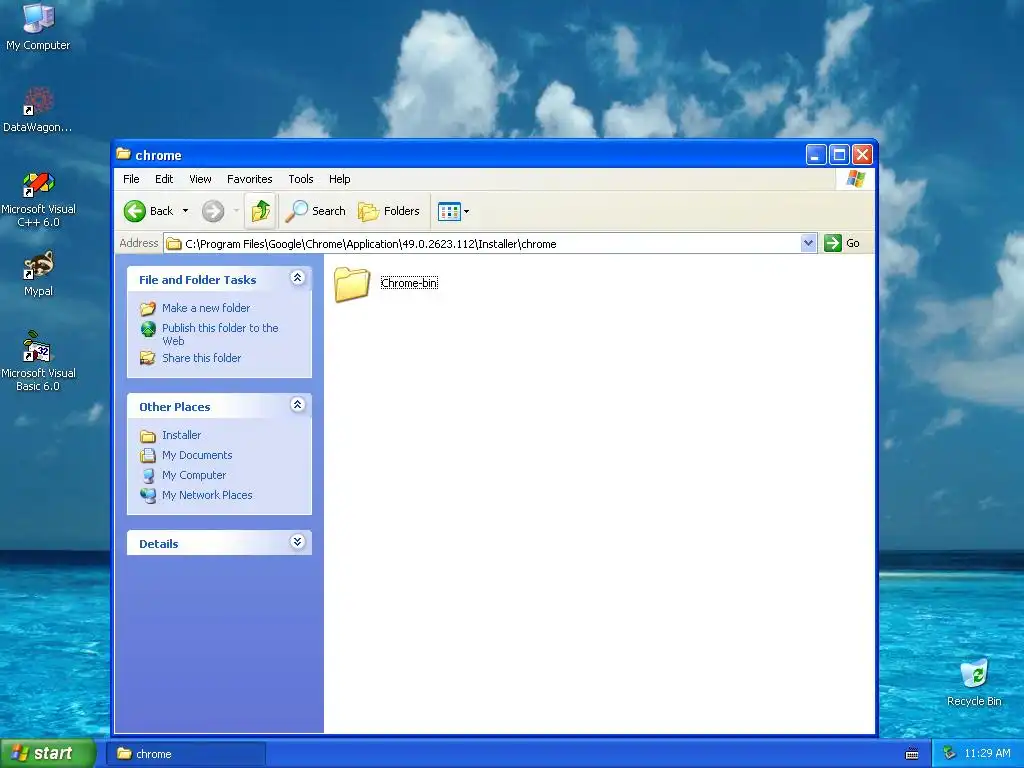Click the Windows flag logo in menu bar

(856, 179)
